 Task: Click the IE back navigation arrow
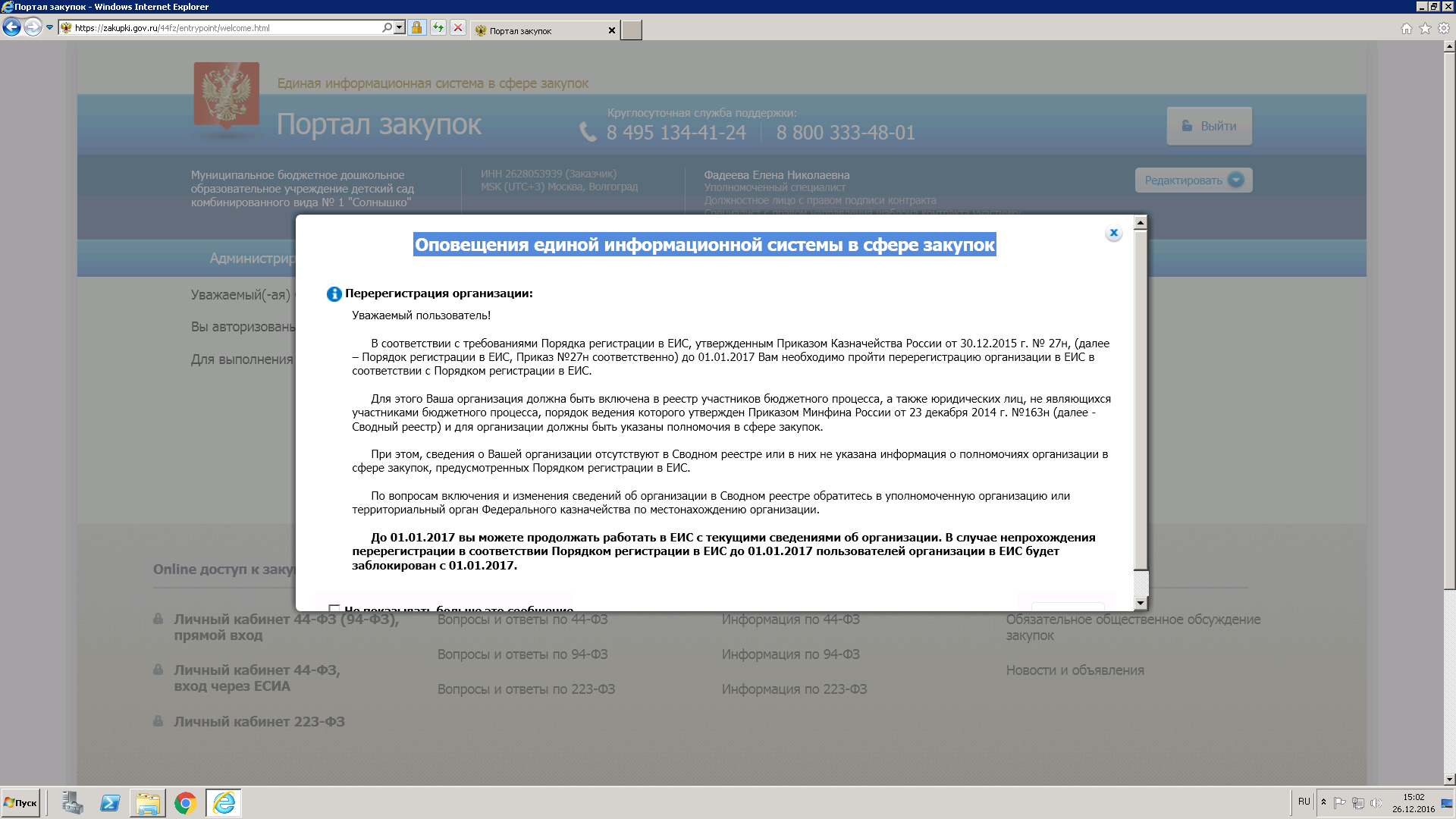pyautogui.click(x=11, y=28)
